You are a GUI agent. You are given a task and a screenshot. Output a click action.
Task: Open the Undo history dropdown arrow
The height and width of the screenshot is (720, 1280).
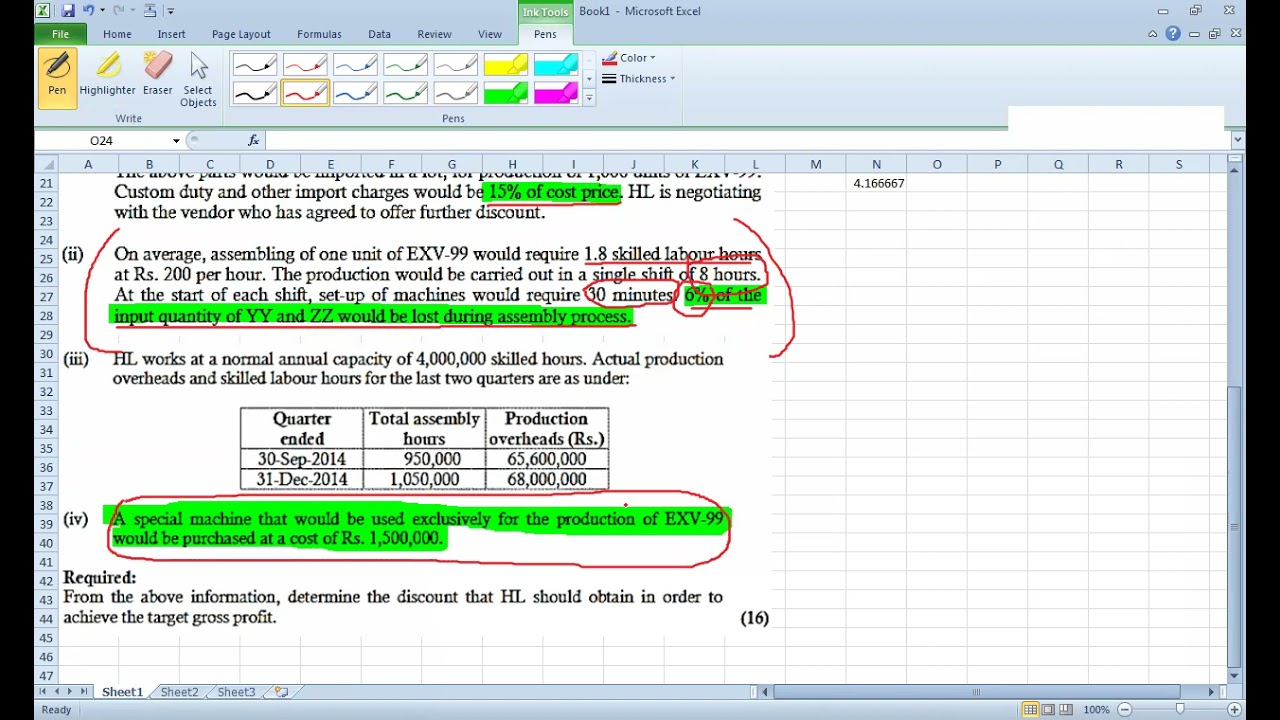pyautogui.click(x=101, y=11)
